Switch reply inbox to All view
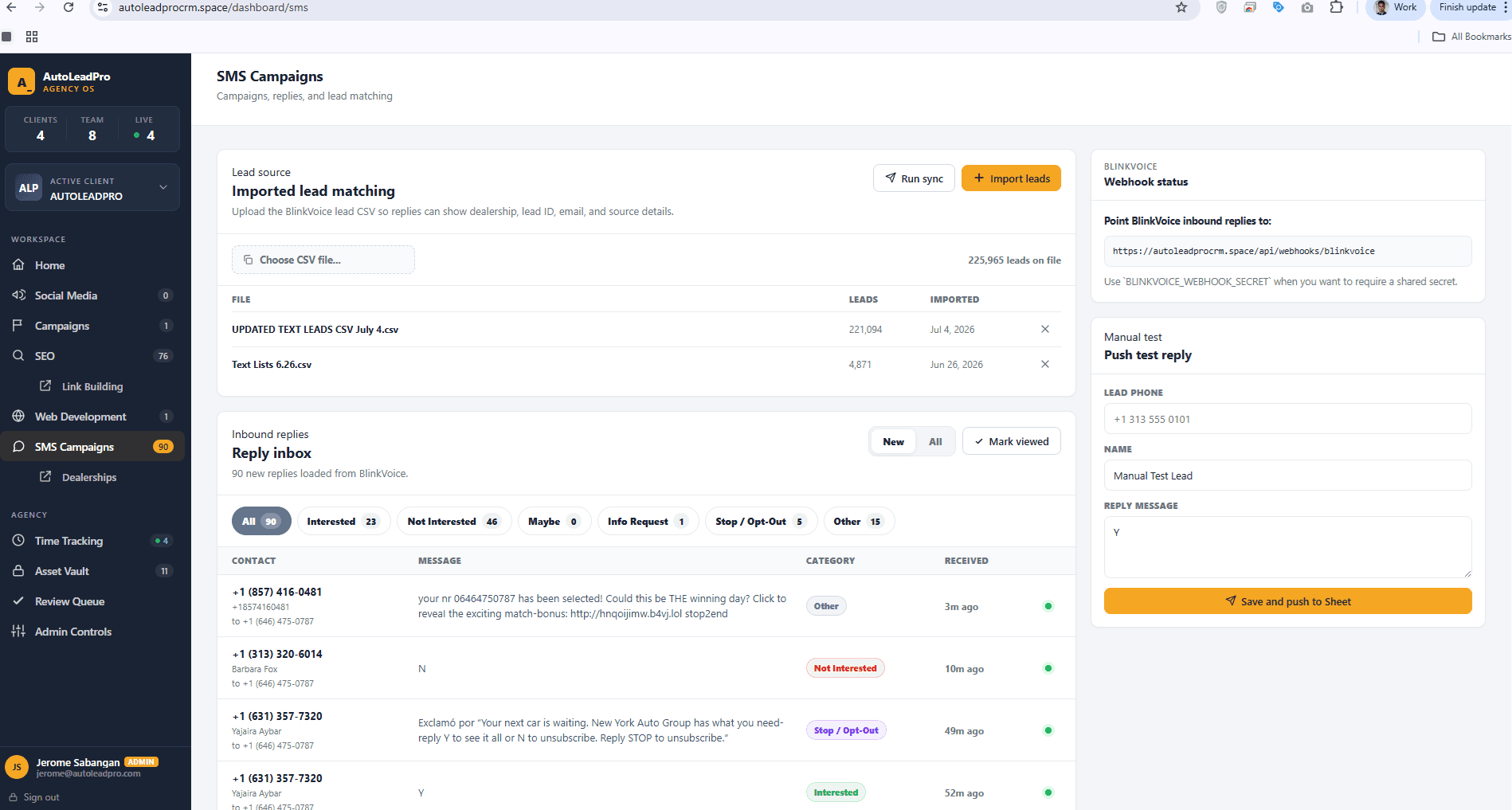The width and height of the screenshot is (1512, 810). tap(935, 441)
